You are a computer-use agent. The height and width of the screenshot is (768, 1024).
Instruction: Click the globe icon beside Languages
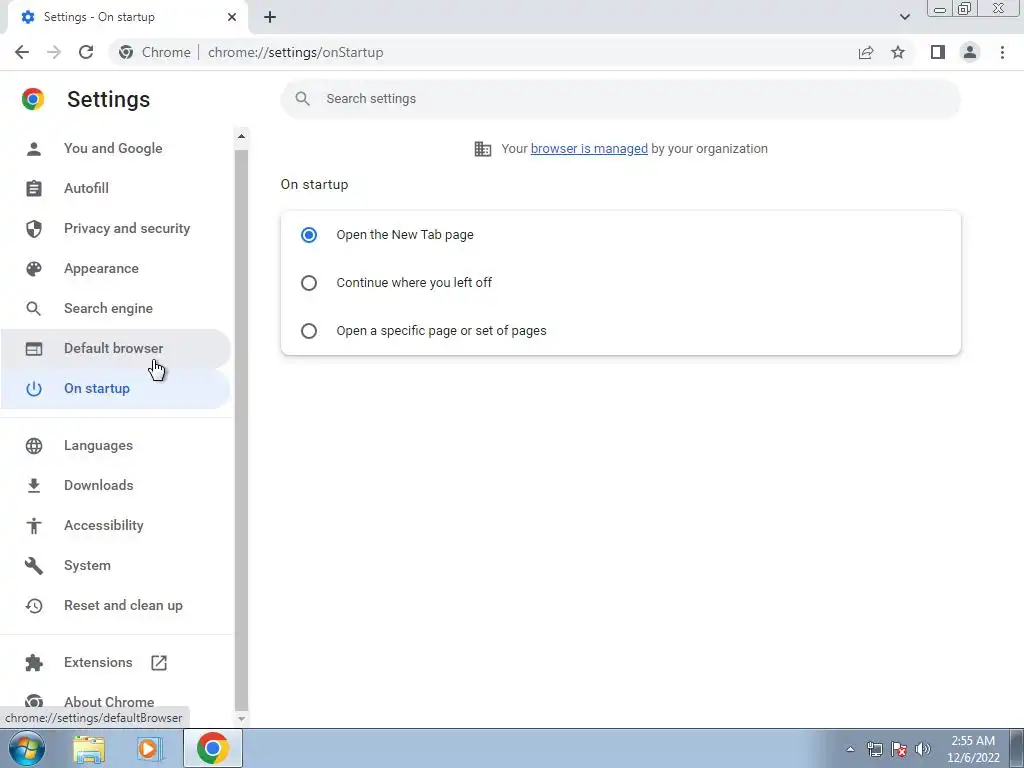(34, 445)
